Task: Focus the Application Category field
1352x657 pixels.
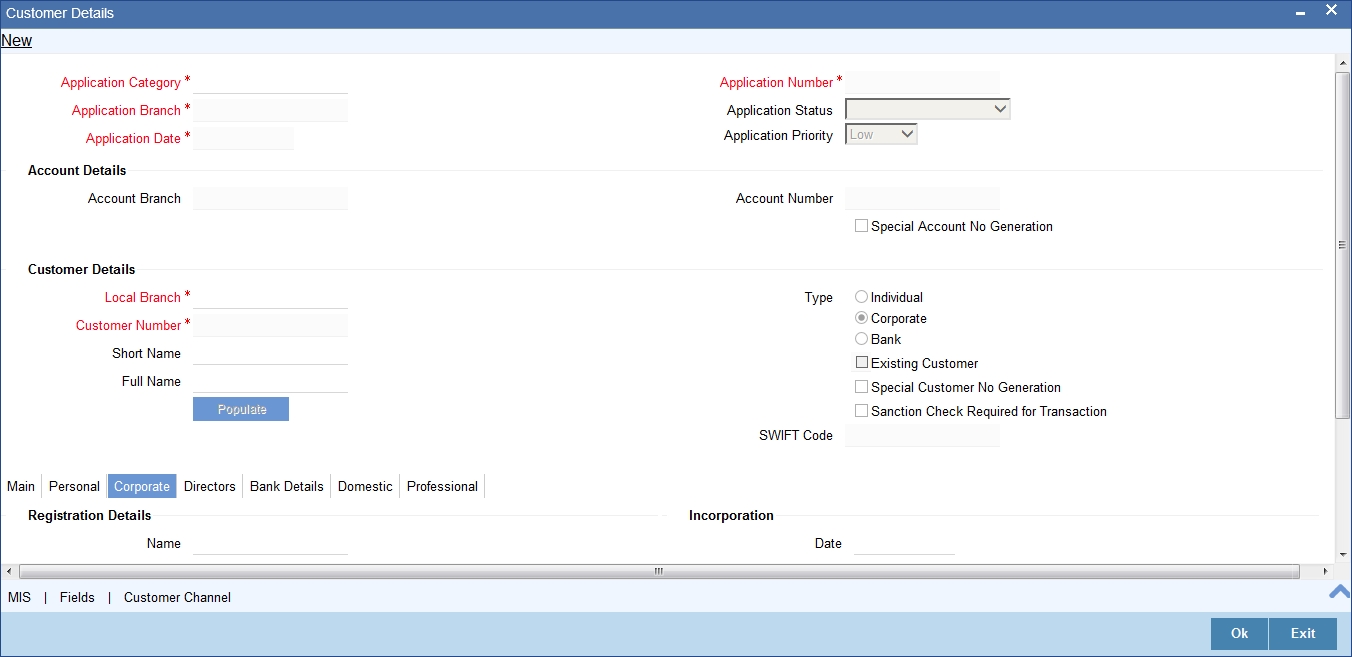Action: pyautogui.click(x=270, y=82)
